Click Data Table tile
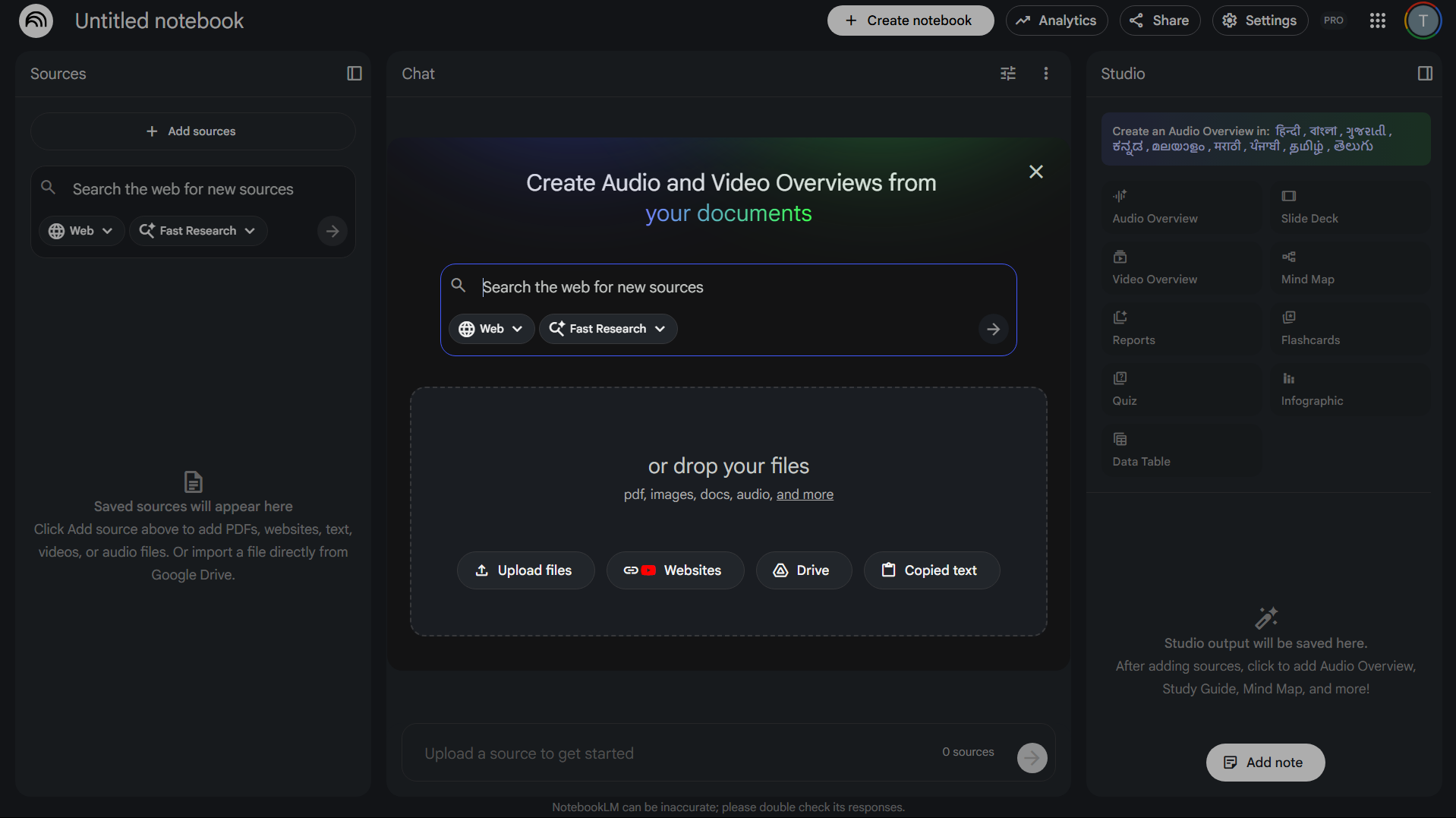Image resolution: width=1456 pixels, height=818 pixels. click(1182, 450)
